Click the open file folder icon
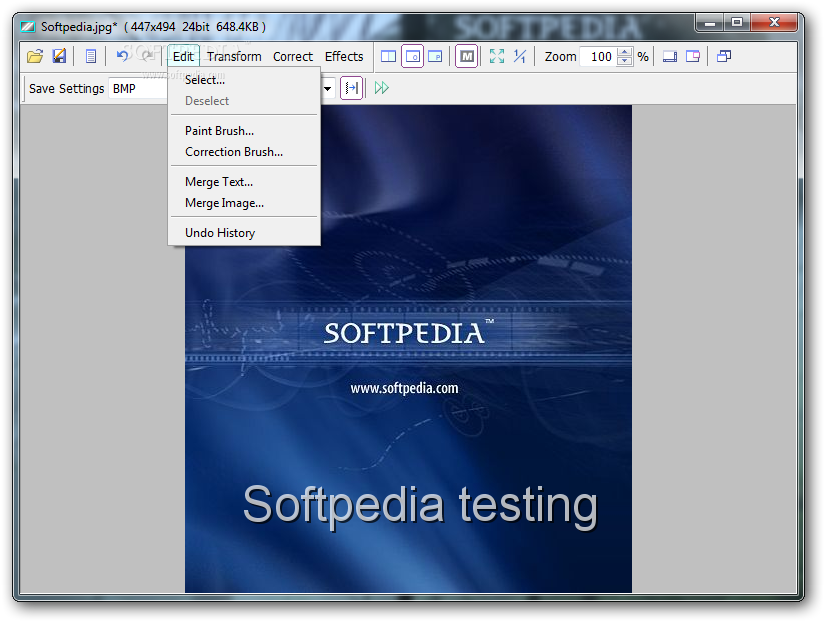825x622 pixels. click(x=35, y=56)
